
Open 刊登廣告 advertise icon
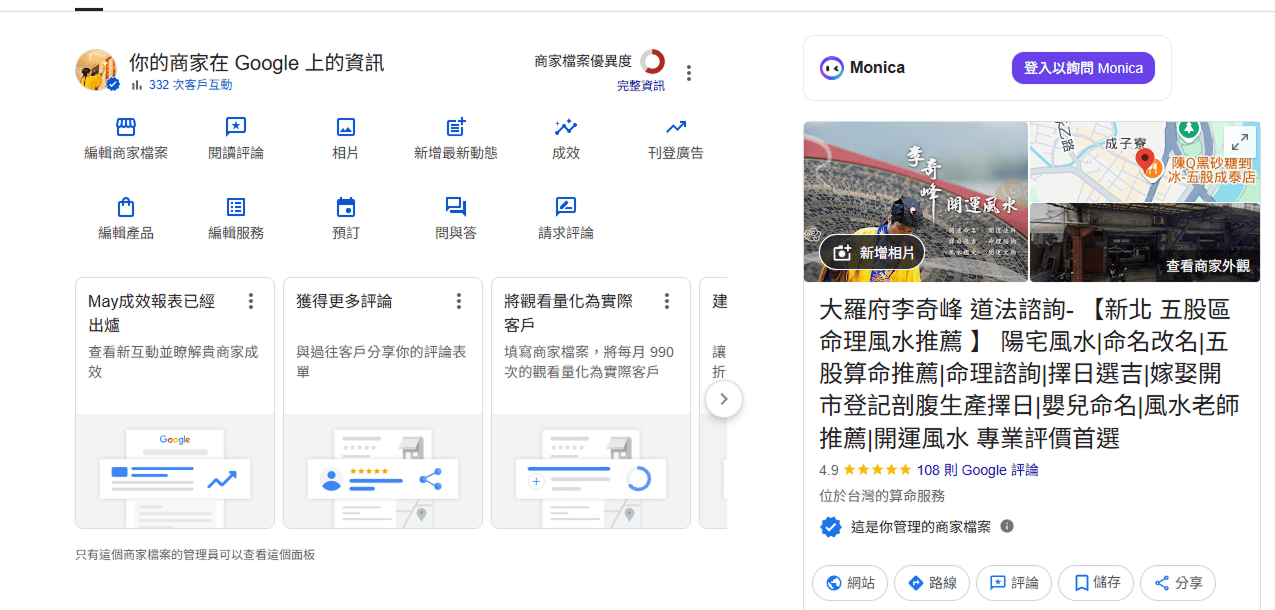pyautogui.click(x=676, y=127)
